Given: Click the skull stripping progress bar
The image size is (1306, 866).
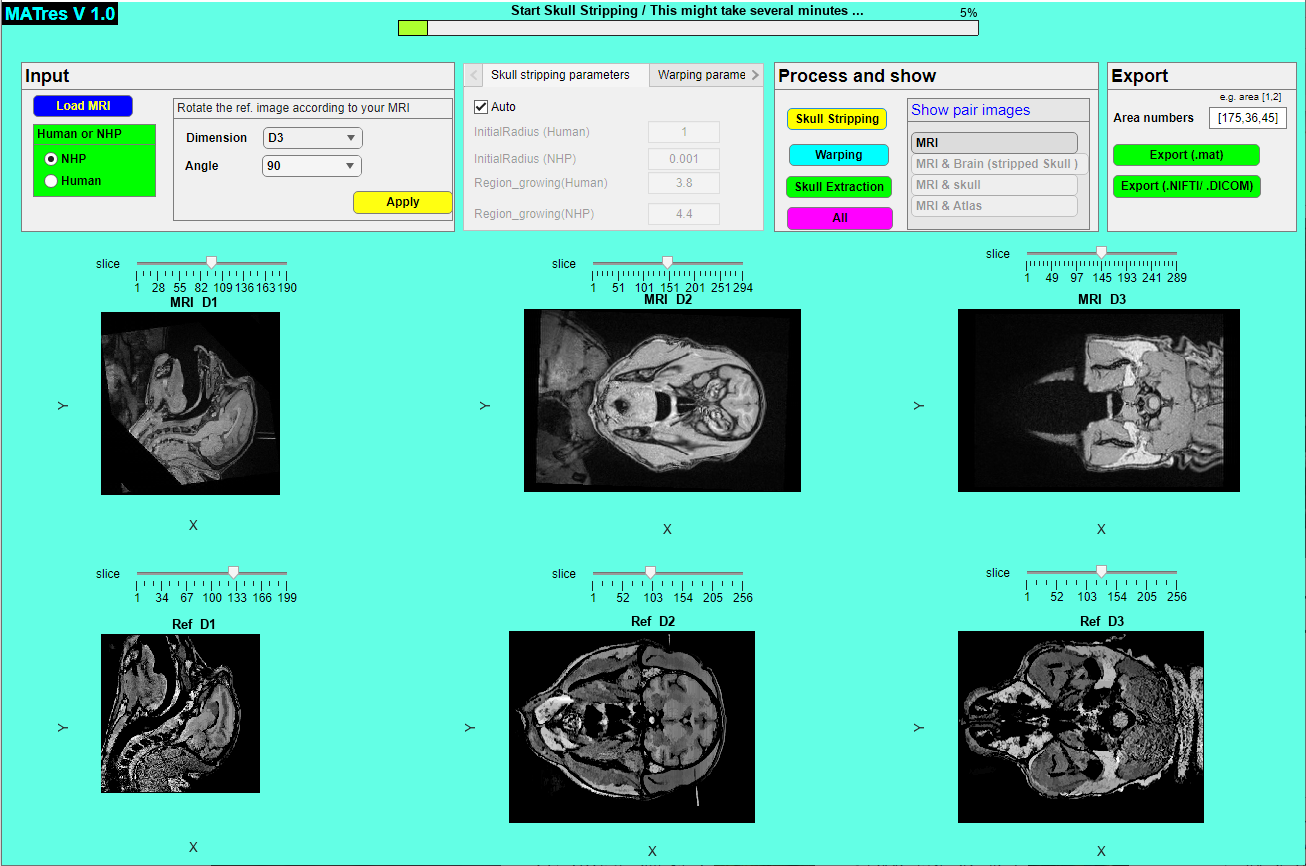Looking at the screenshot, I should [x=688, y=28].
